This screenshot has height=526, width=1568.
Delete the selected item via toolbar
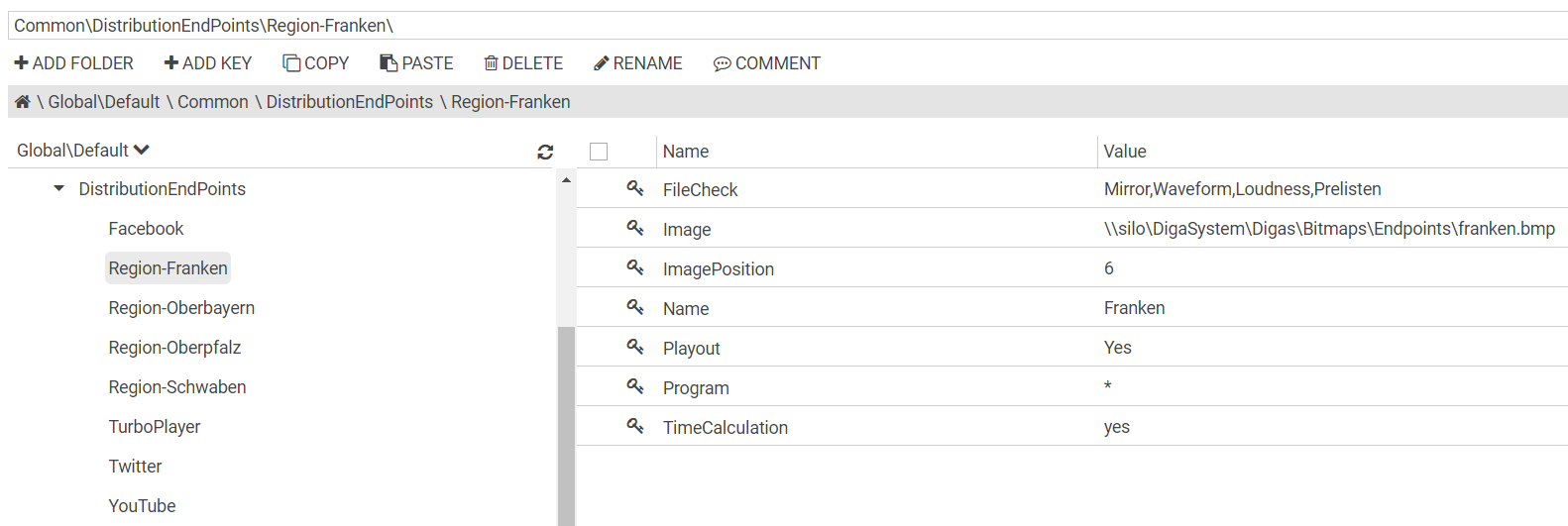(x=523, y=63)
